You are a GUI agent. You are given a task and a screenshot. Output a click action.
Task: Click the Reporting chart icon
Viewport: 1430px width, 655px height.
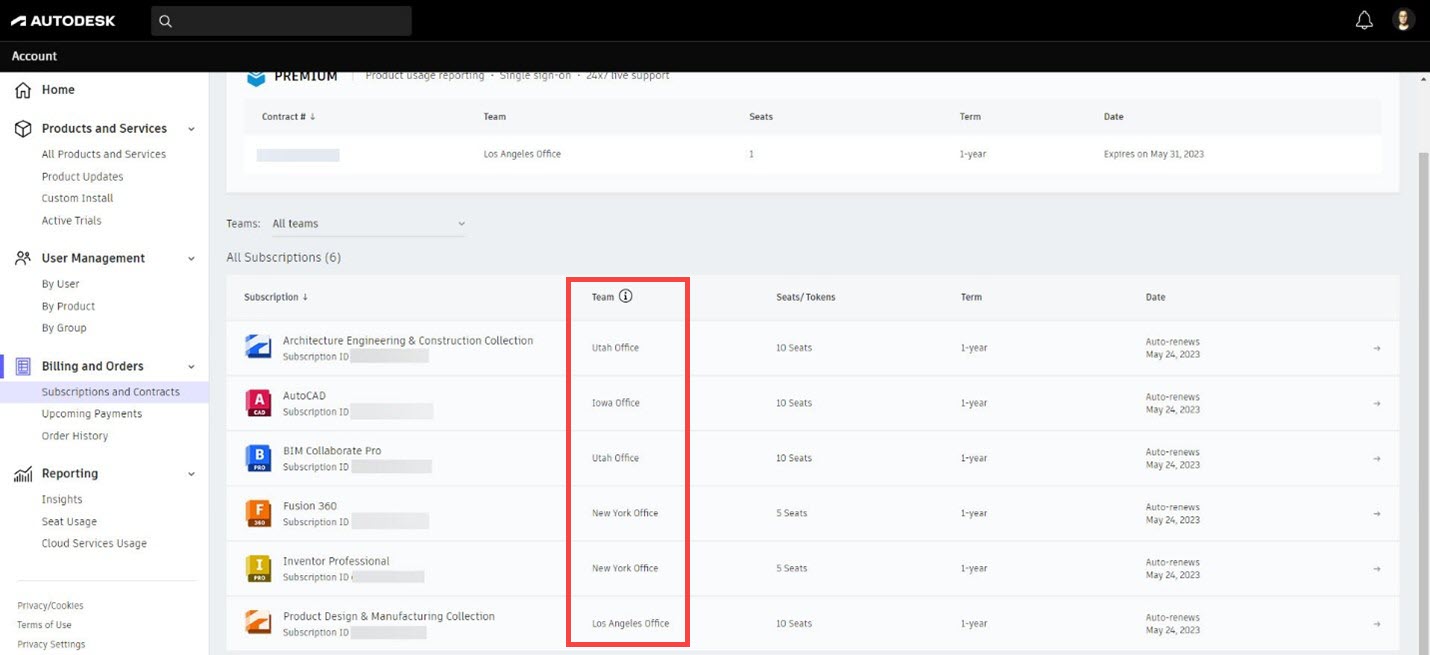pyautogui.click(x=23, y=474)
